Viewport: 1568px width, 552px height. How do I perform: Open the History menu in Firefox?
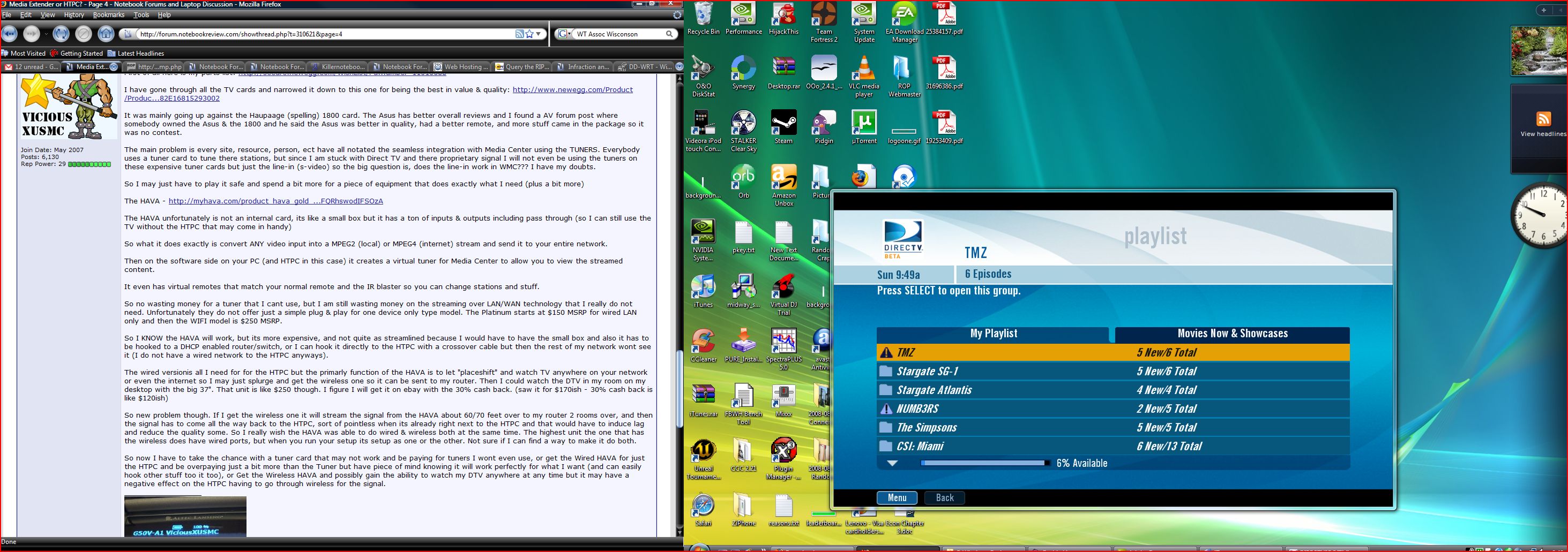click(x=73, y=14)
